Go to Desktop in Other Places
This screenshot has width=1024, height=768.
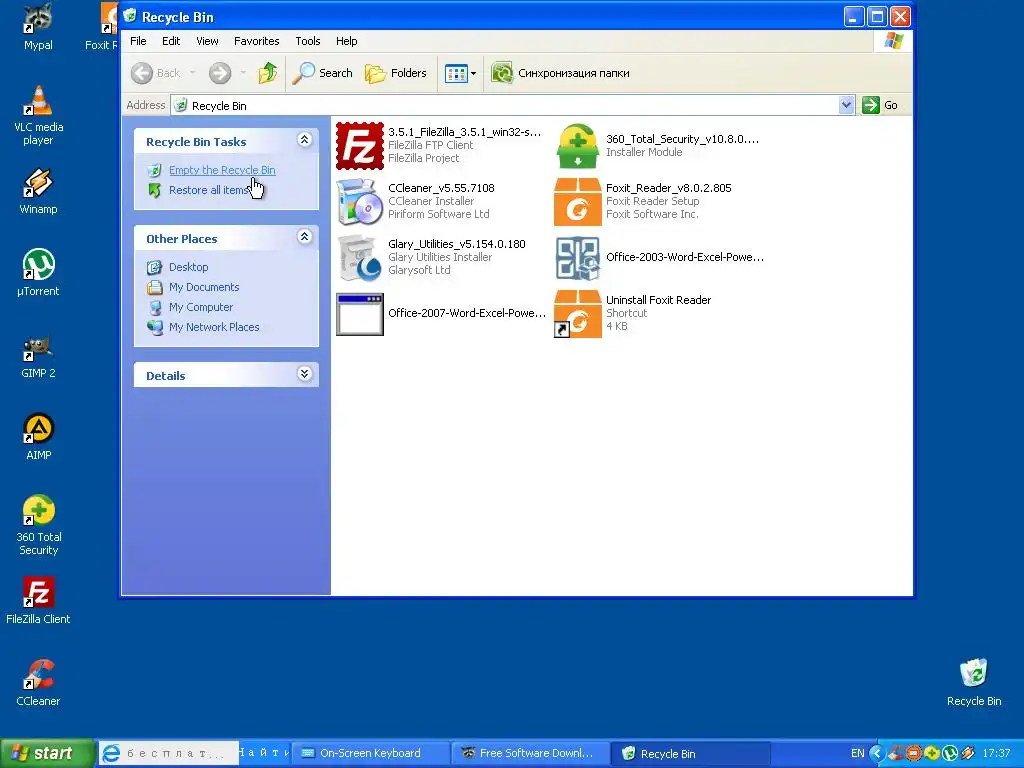tap(188, 267)
